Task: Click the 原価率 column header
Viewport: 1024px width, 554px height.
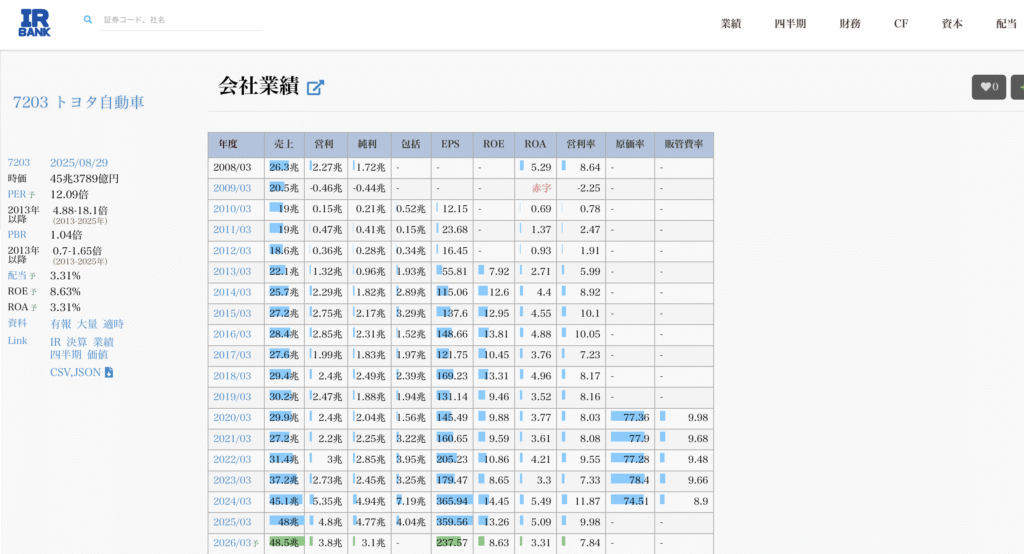Action: click(x=630, y=144)
